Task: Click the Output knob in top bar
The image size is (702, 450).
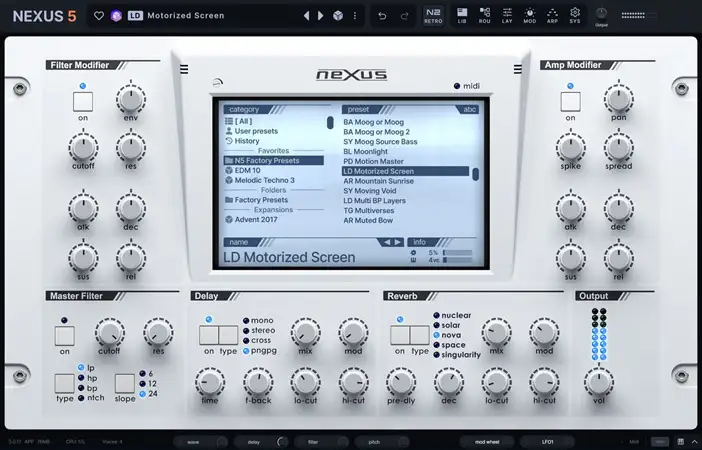Action: 601,13
